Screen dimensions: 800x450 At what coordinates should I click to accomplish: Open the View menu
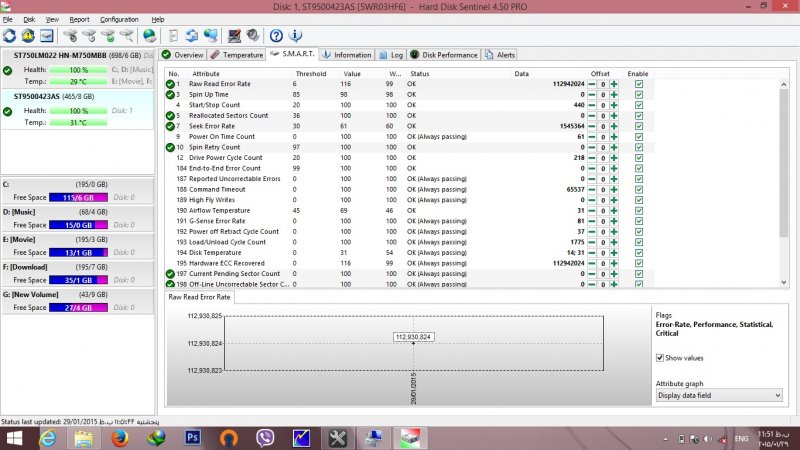52,19
